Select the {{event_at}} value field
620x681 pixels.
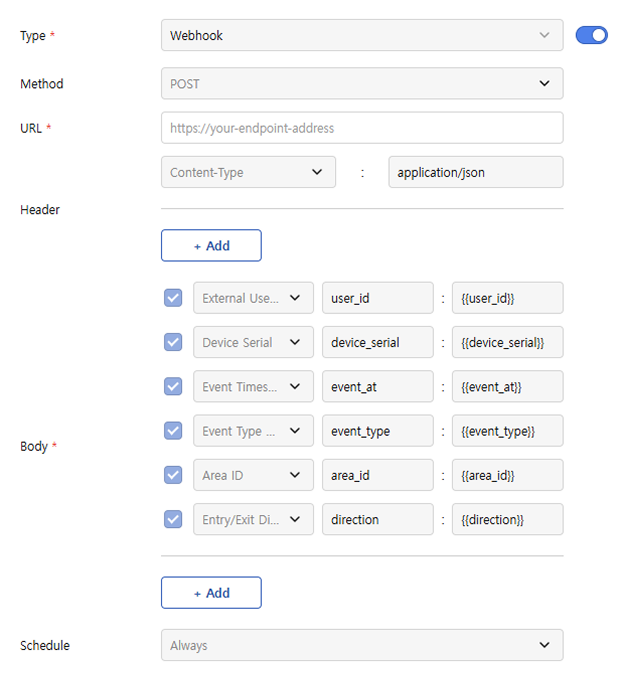507,387
